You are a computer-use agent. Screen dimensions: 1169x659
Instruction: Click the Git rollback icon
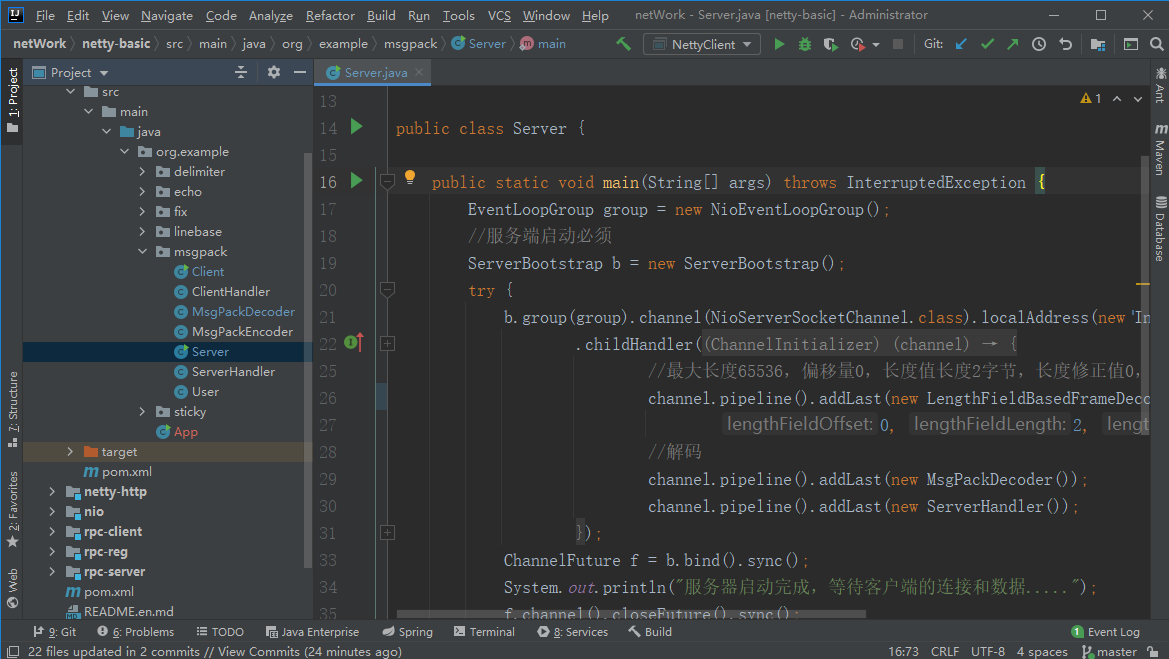(x=1065, y=44)
